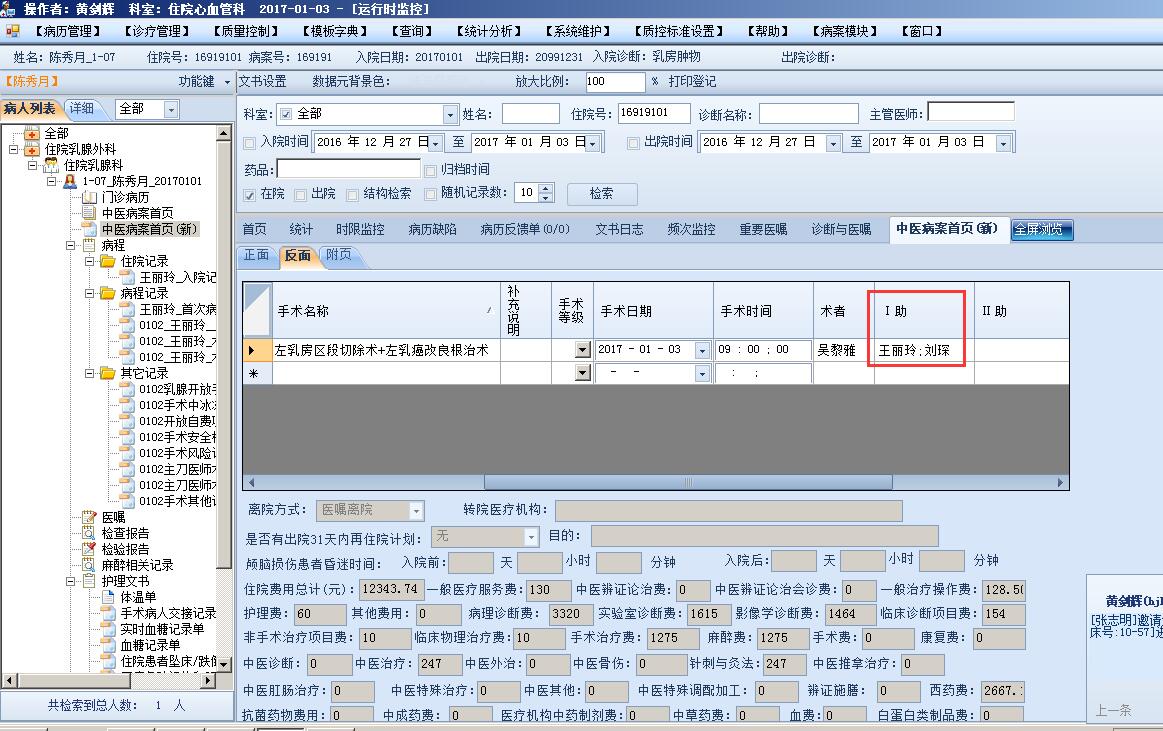Screen dimensions: 1163x731
Task: Collapse the 护理文书 tree node
Action: (x=70, y=581)
